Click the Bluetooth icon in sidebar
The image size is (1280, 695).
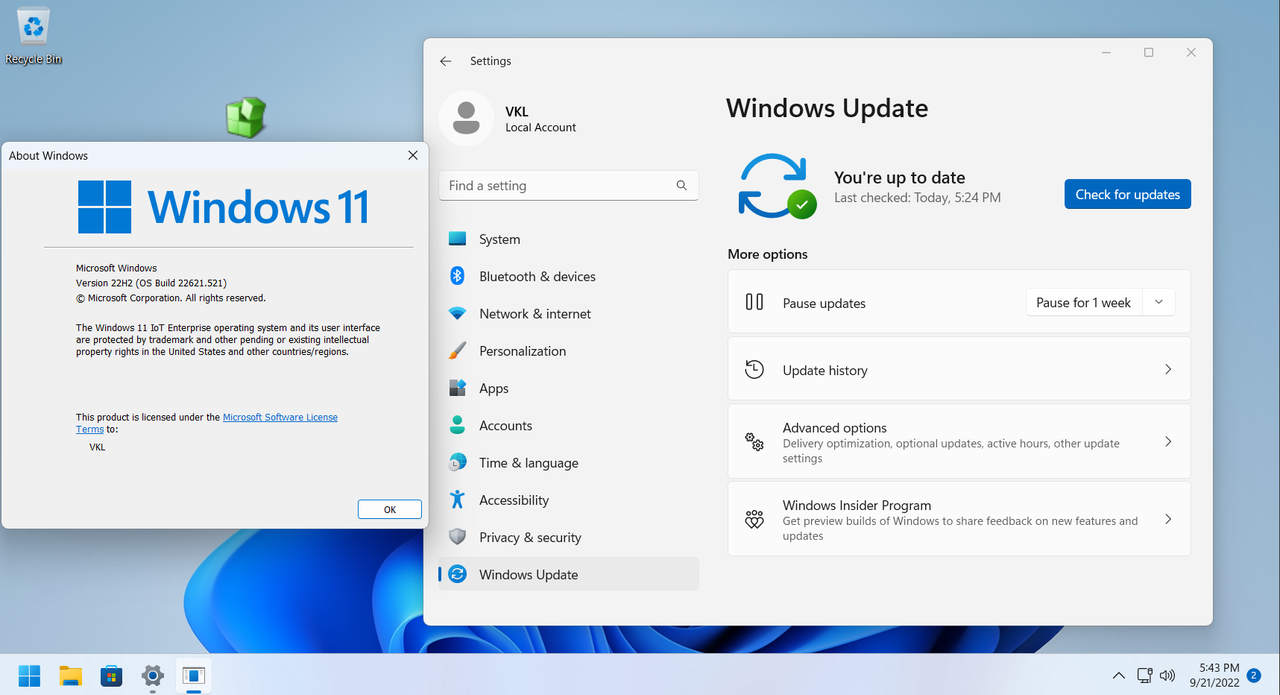(457, 276)
